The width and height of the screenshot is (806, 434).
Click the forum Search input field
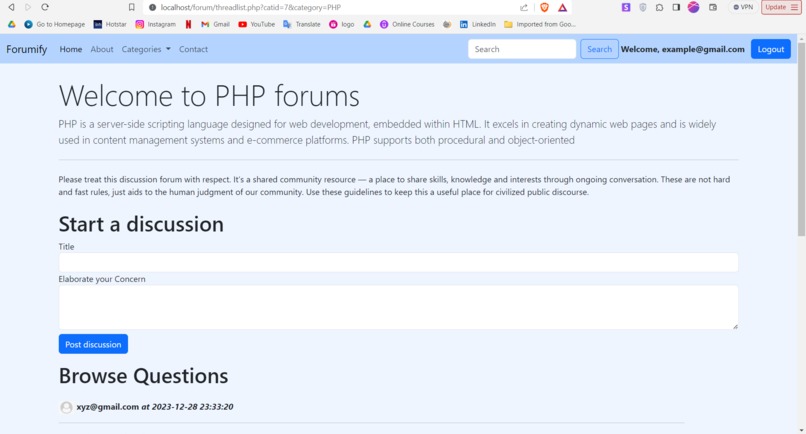coord(522,49)
